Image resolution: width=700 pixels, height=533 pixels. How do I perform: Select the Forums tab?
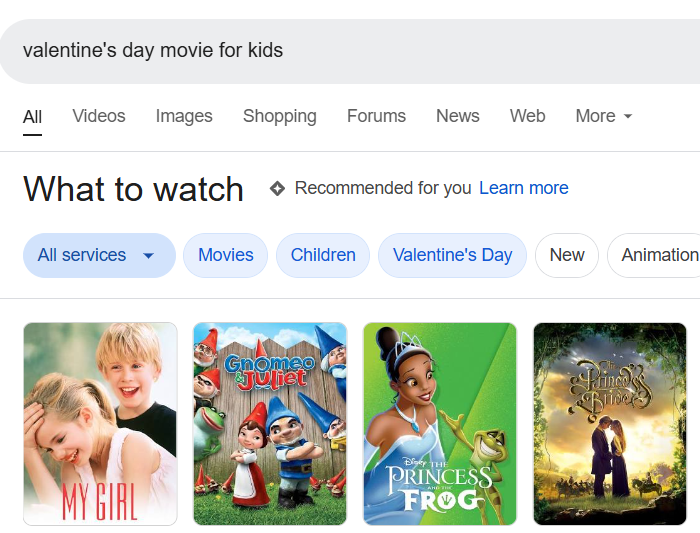(x=376, y=116)
